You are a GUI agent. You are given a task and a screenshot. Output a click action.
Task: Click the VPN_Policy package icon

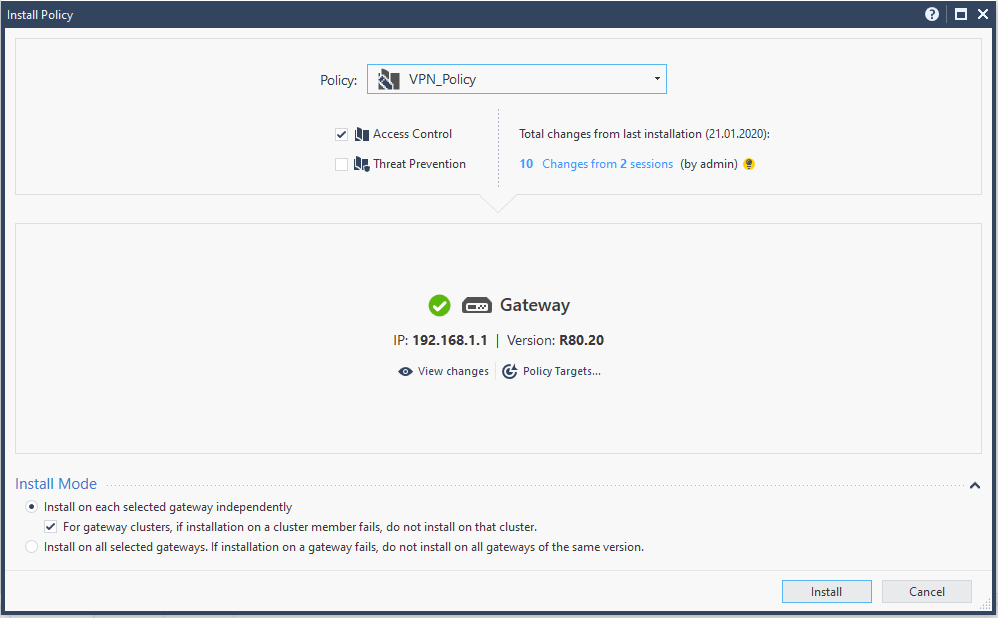tap(389, 79)
